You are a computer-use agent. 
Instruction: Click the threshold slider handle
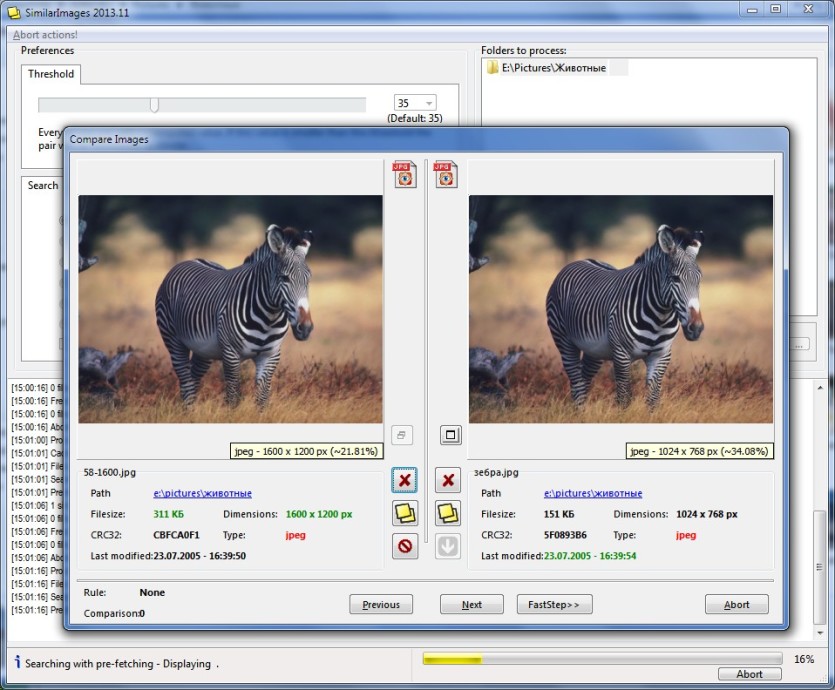tap(154, 104)
